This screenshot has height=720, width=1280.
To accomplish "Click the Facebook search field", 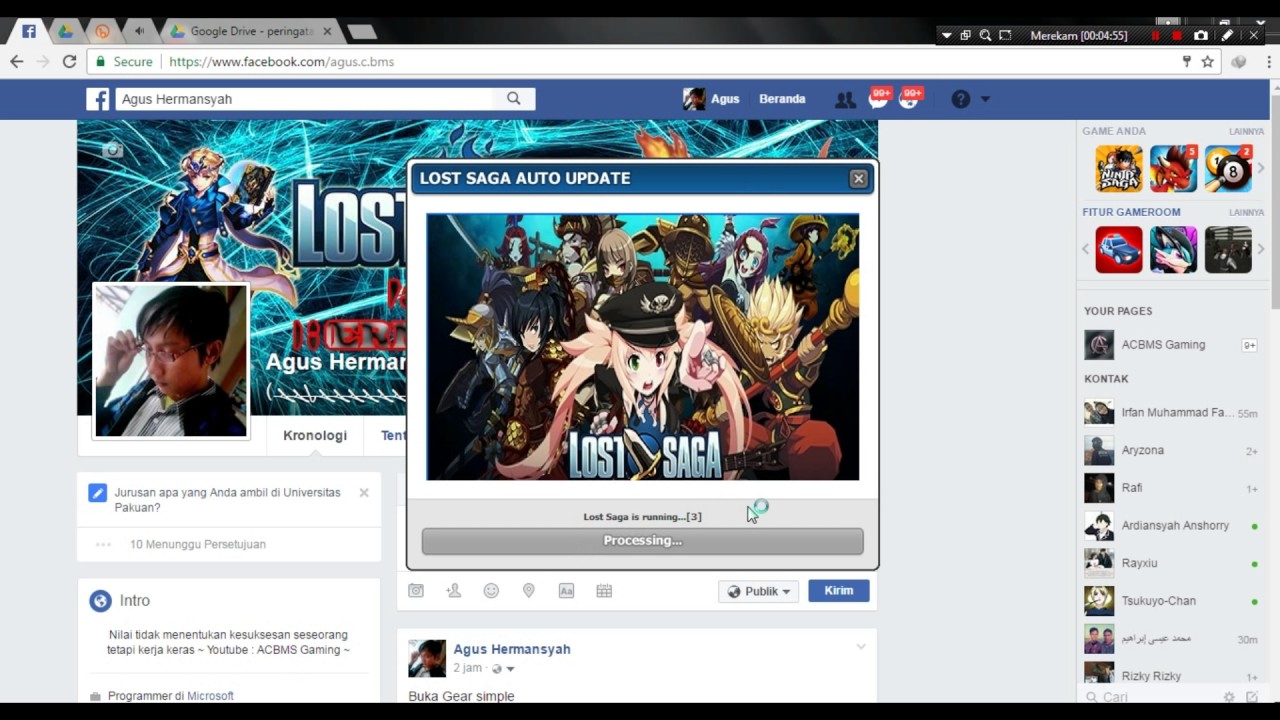I will pos(304,99).
